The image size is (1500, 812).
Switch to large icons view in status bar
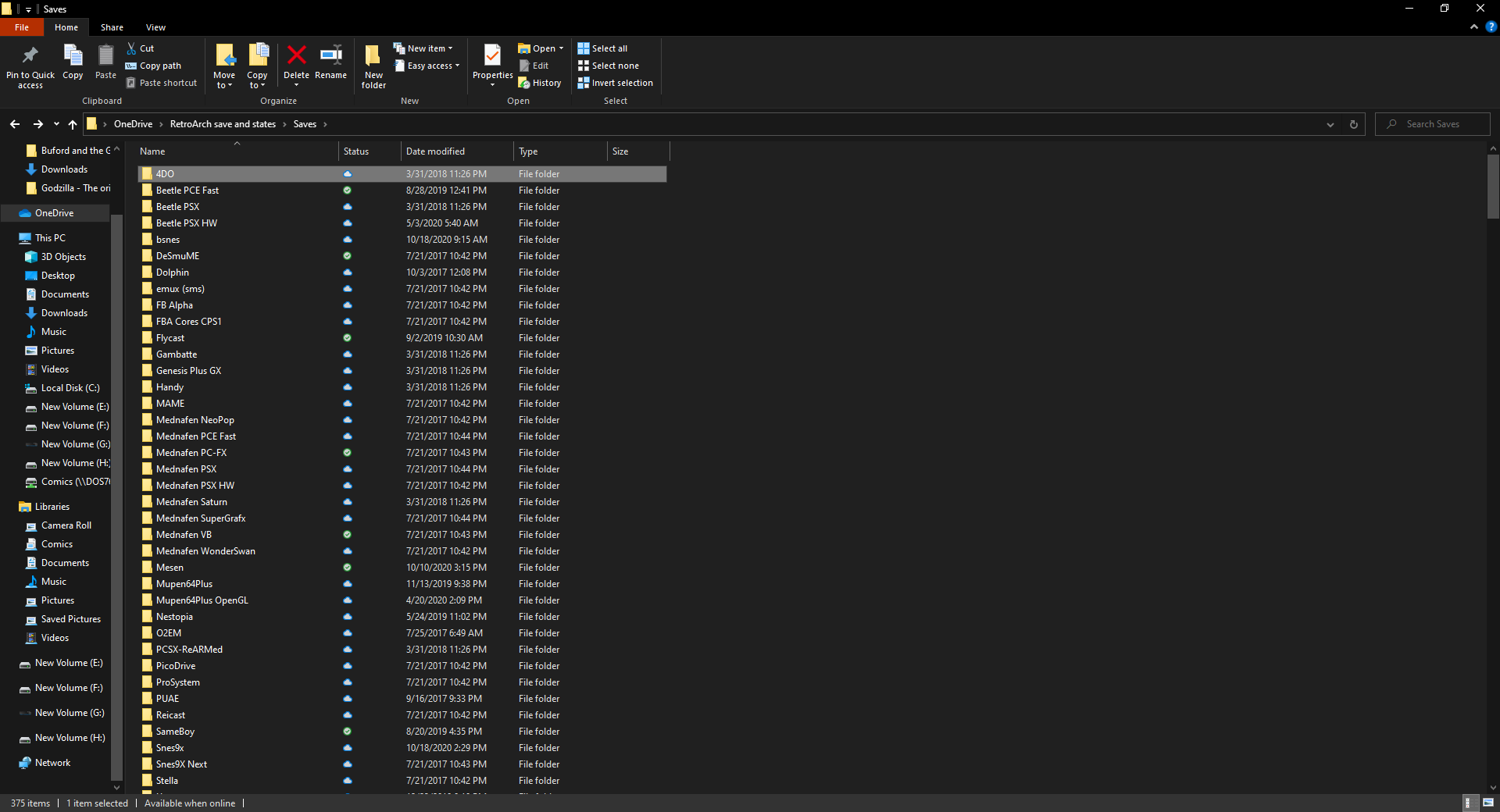click(1488, 803)
